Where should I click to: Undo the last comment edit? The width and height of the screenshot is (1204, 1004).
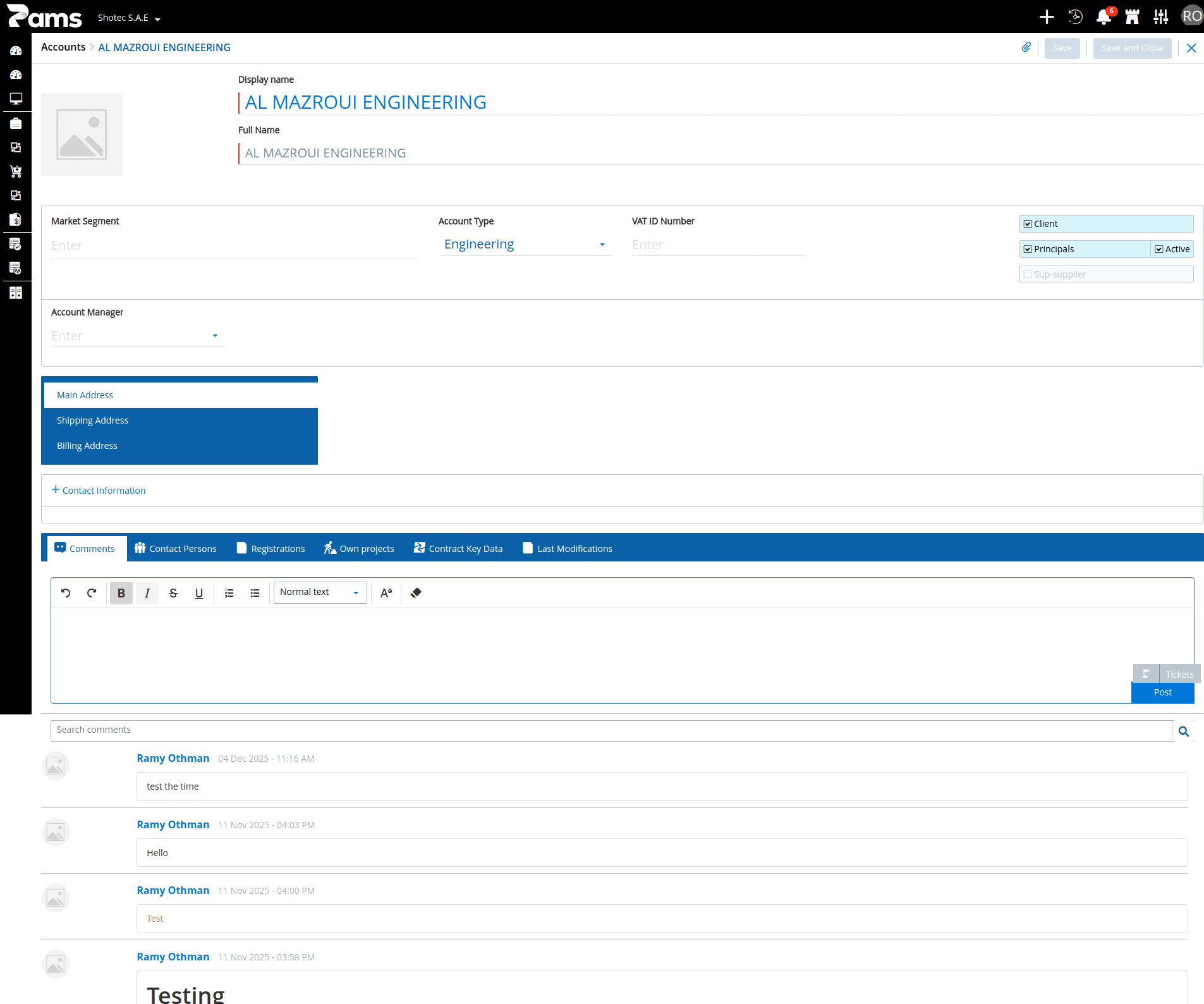click(66, 593)
